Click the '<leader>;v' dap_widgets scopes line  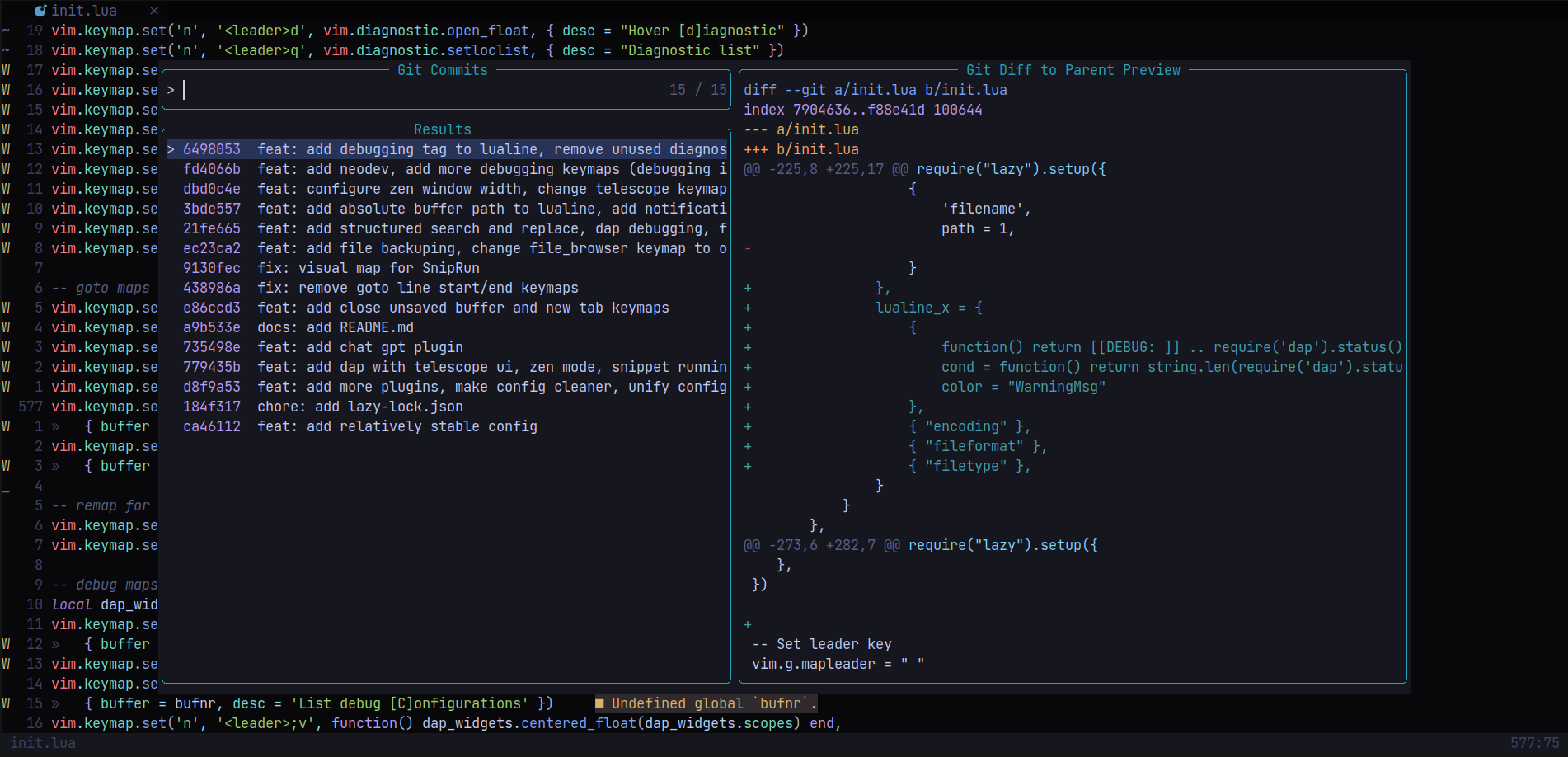click(x=447, y=723)
